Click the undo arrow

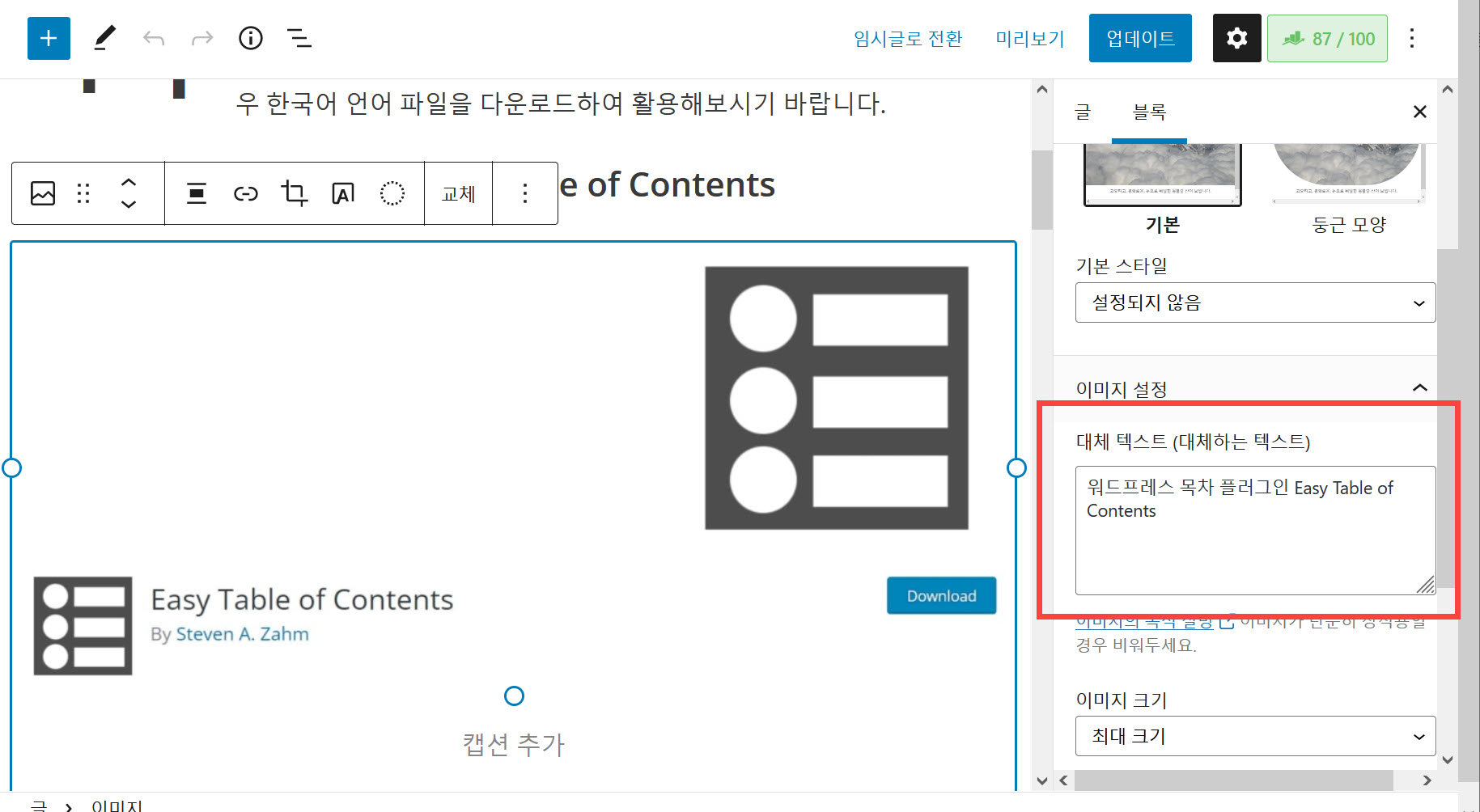(x=154, y=38)
